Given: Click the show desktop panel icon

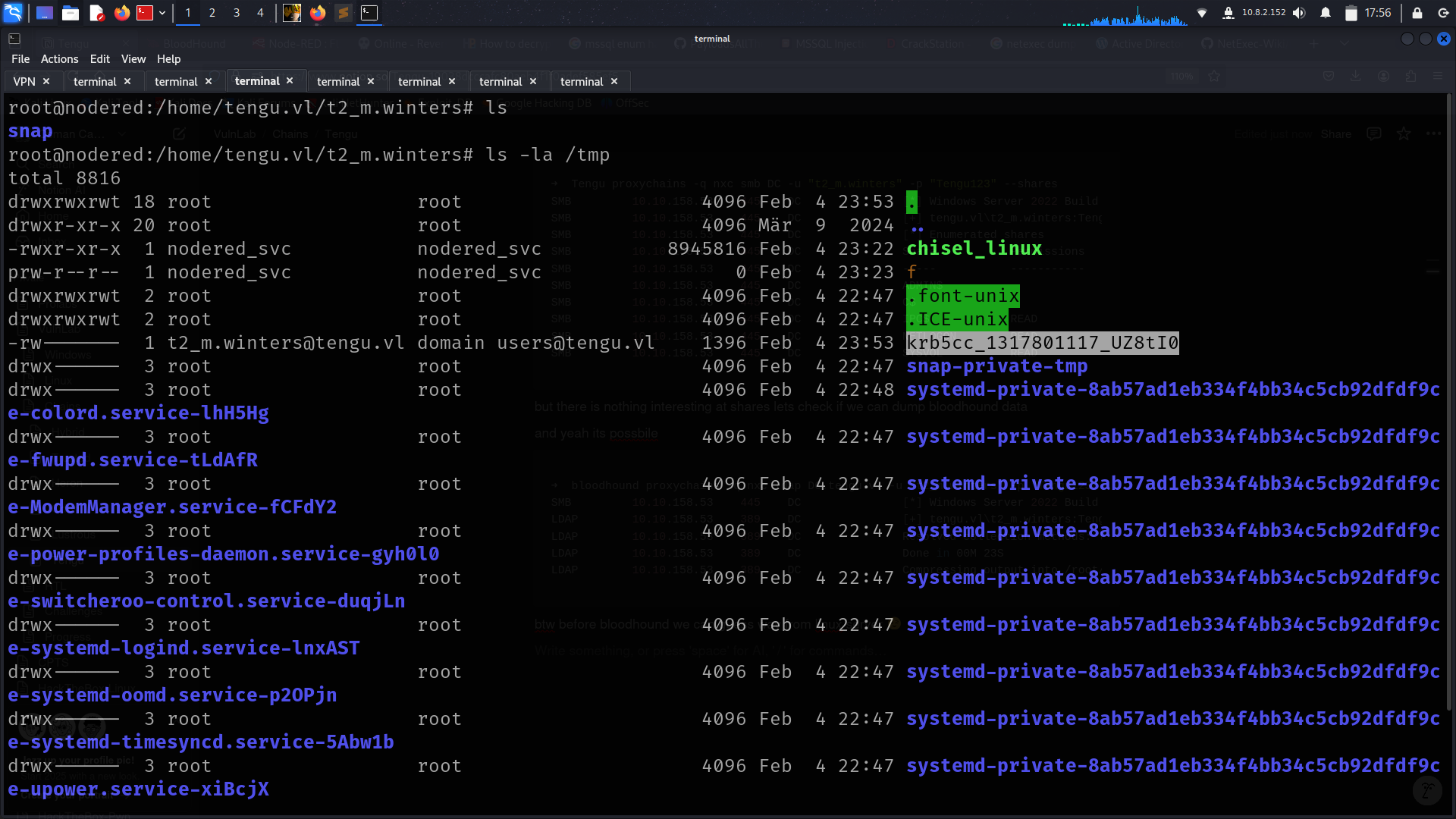Looking at the screenshot, I should pos(45,13).
